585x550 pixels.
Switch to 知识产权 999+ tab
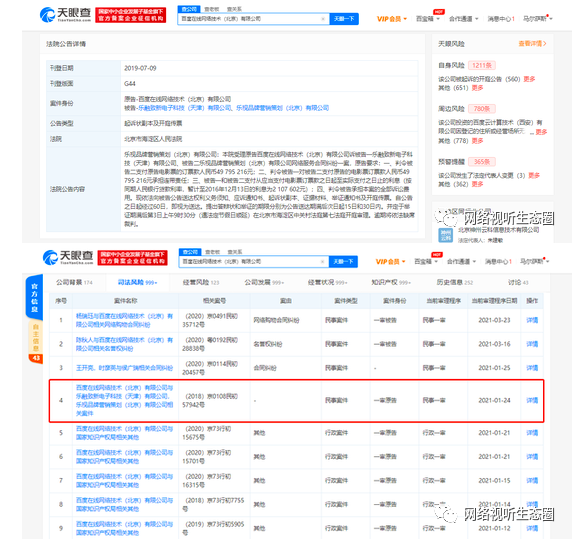(x=391, y=282)
